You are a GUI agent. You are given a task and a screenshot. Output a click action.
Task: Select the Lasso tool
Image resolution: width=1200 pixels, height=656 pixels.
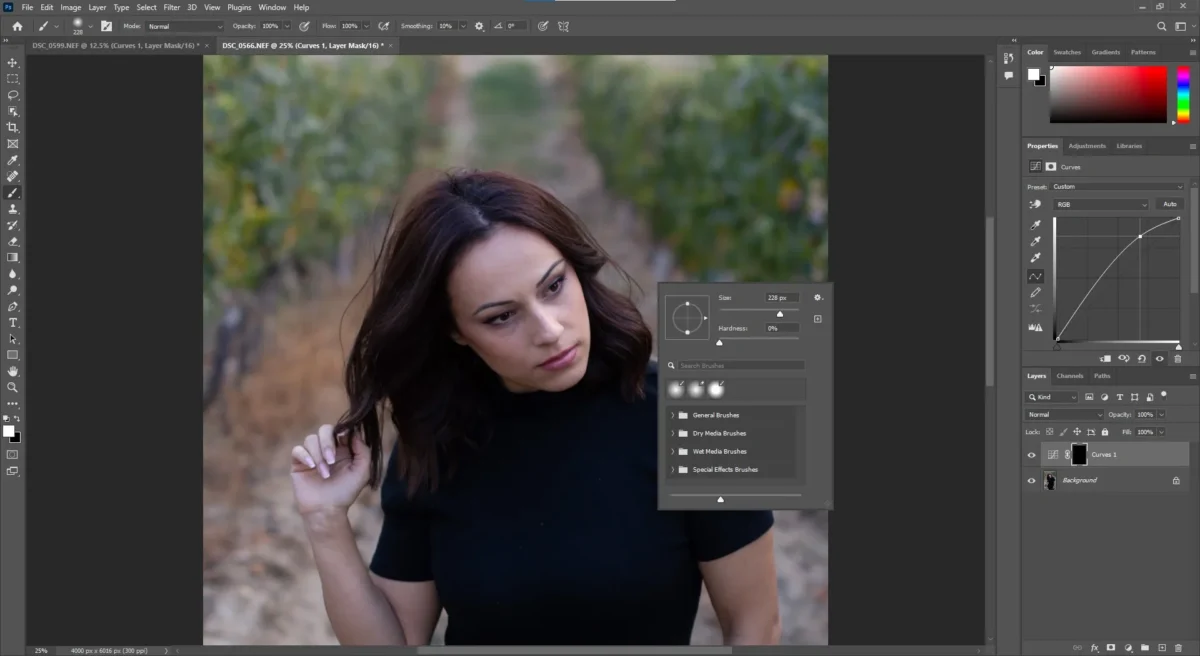point(13,95)
